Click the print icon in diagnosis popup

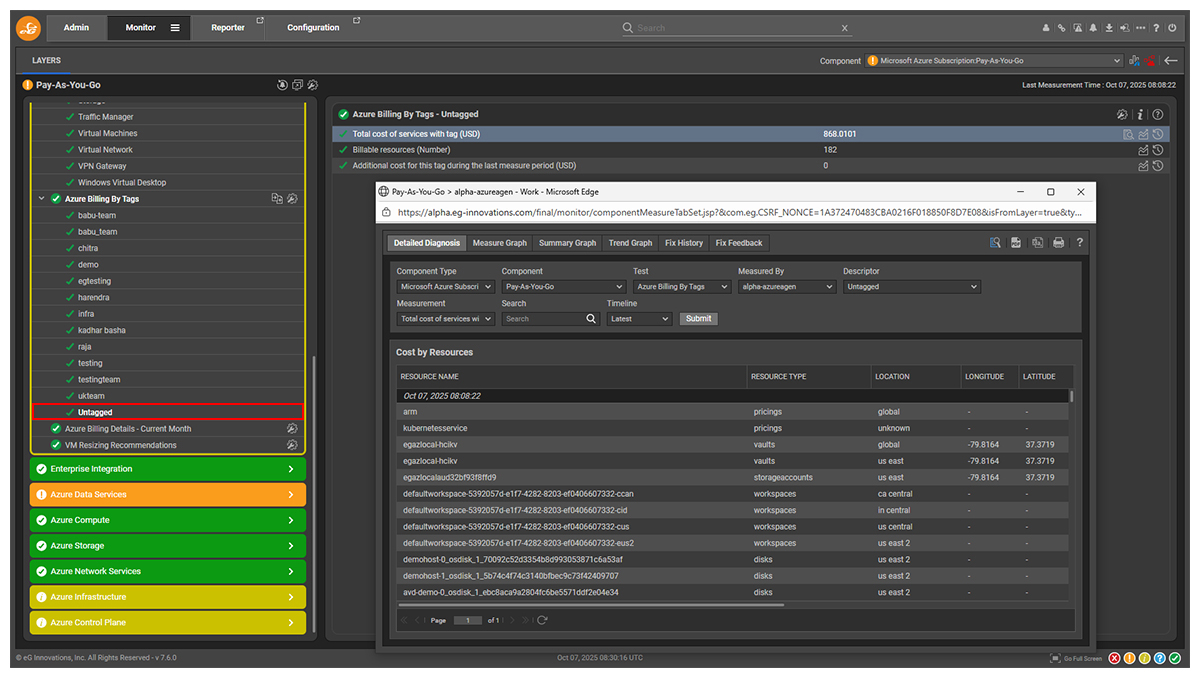coord(1058,243)
